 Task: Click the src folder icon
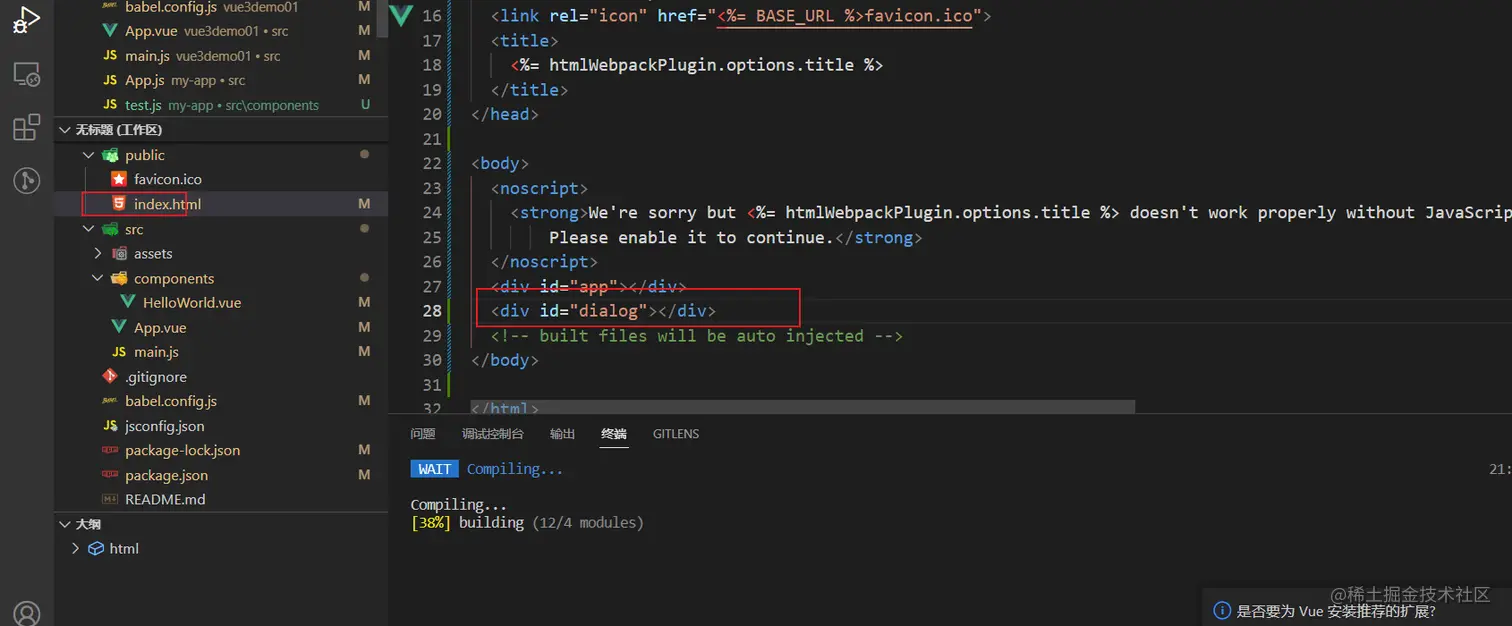tap(110, 229)
